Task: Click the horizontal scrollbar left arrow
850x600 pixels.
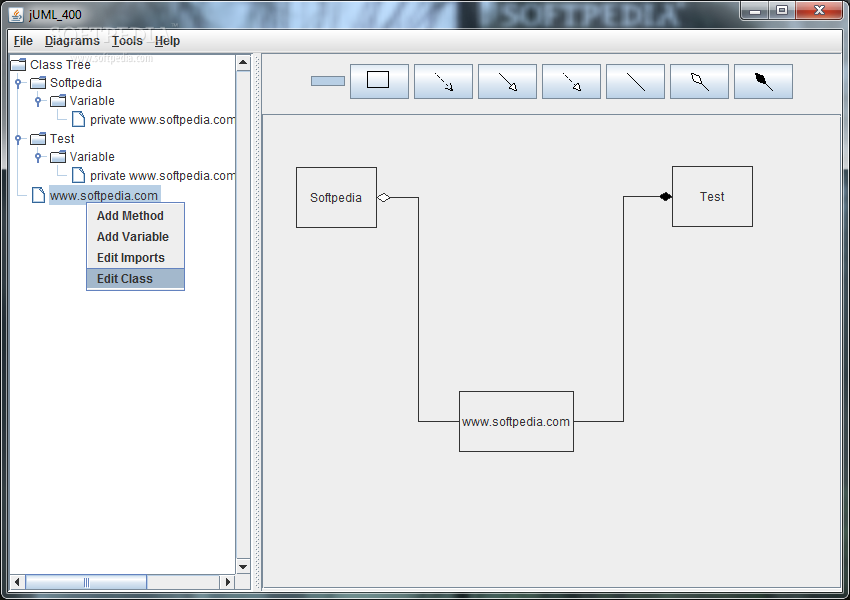Action: (17, 582)
